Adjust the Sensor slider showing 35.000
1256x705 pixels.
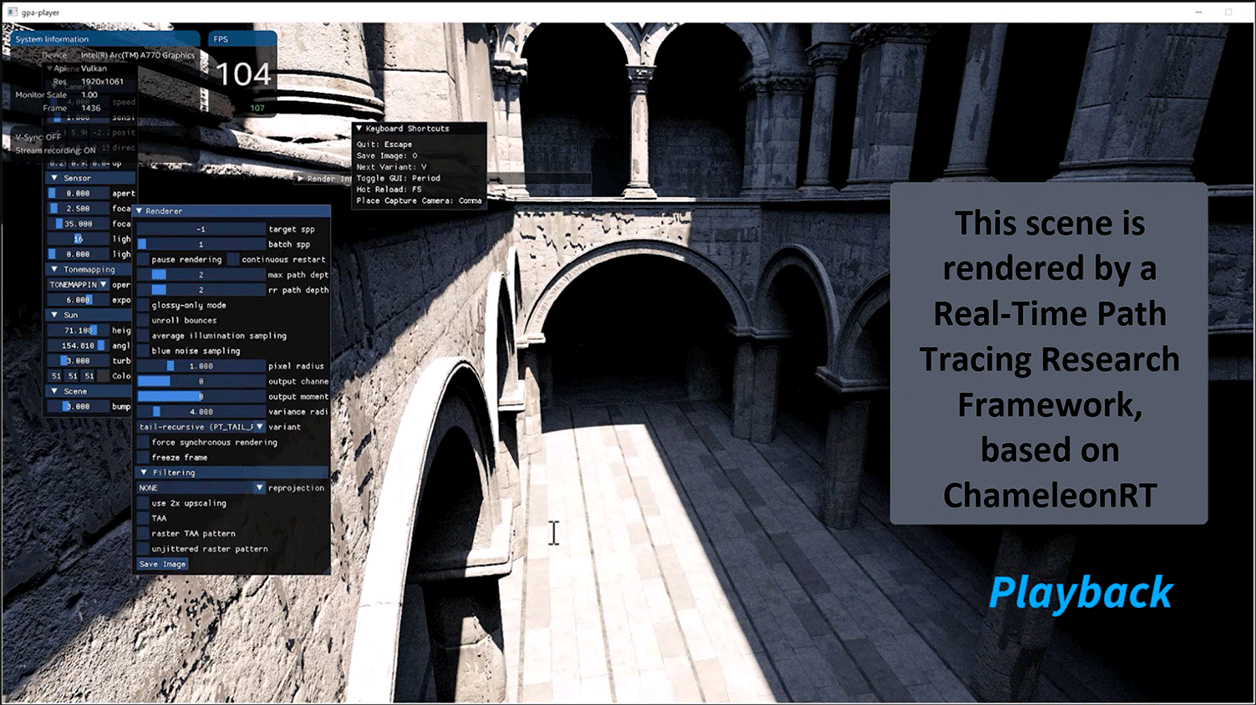click(78, 224)
